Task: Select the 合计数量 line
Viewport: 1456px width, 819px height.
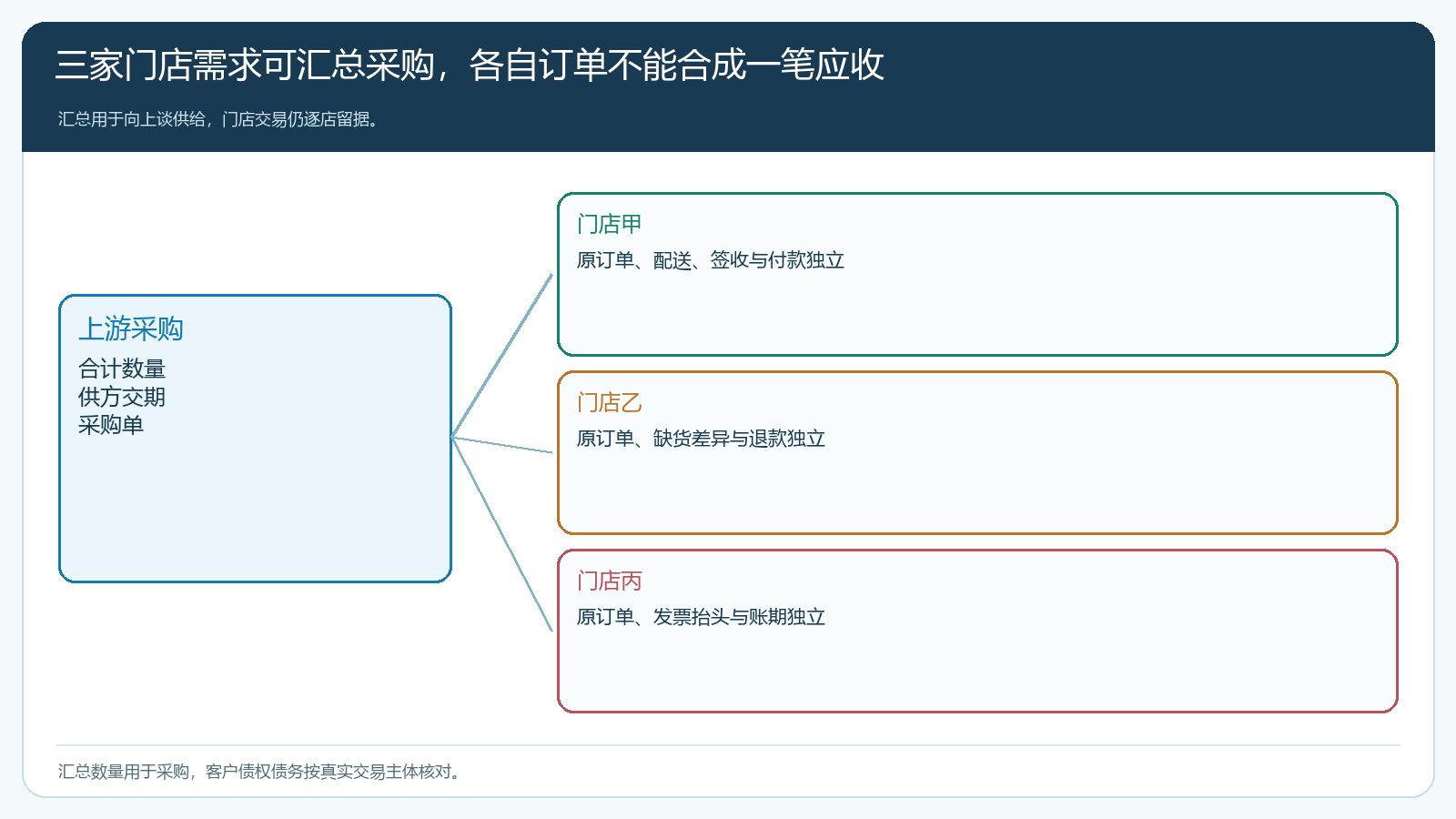Action: (x=122, y=369)
